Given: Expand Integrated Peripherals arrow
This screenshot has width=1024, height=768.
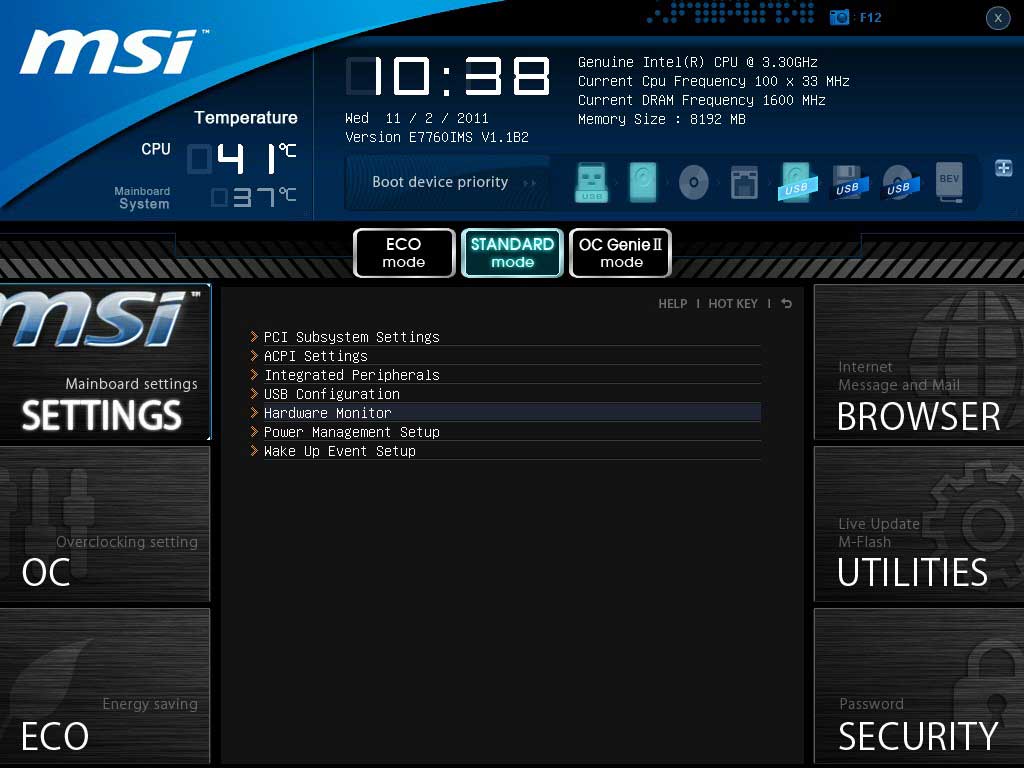Looking at the screenshot, I should coord(255,374).
